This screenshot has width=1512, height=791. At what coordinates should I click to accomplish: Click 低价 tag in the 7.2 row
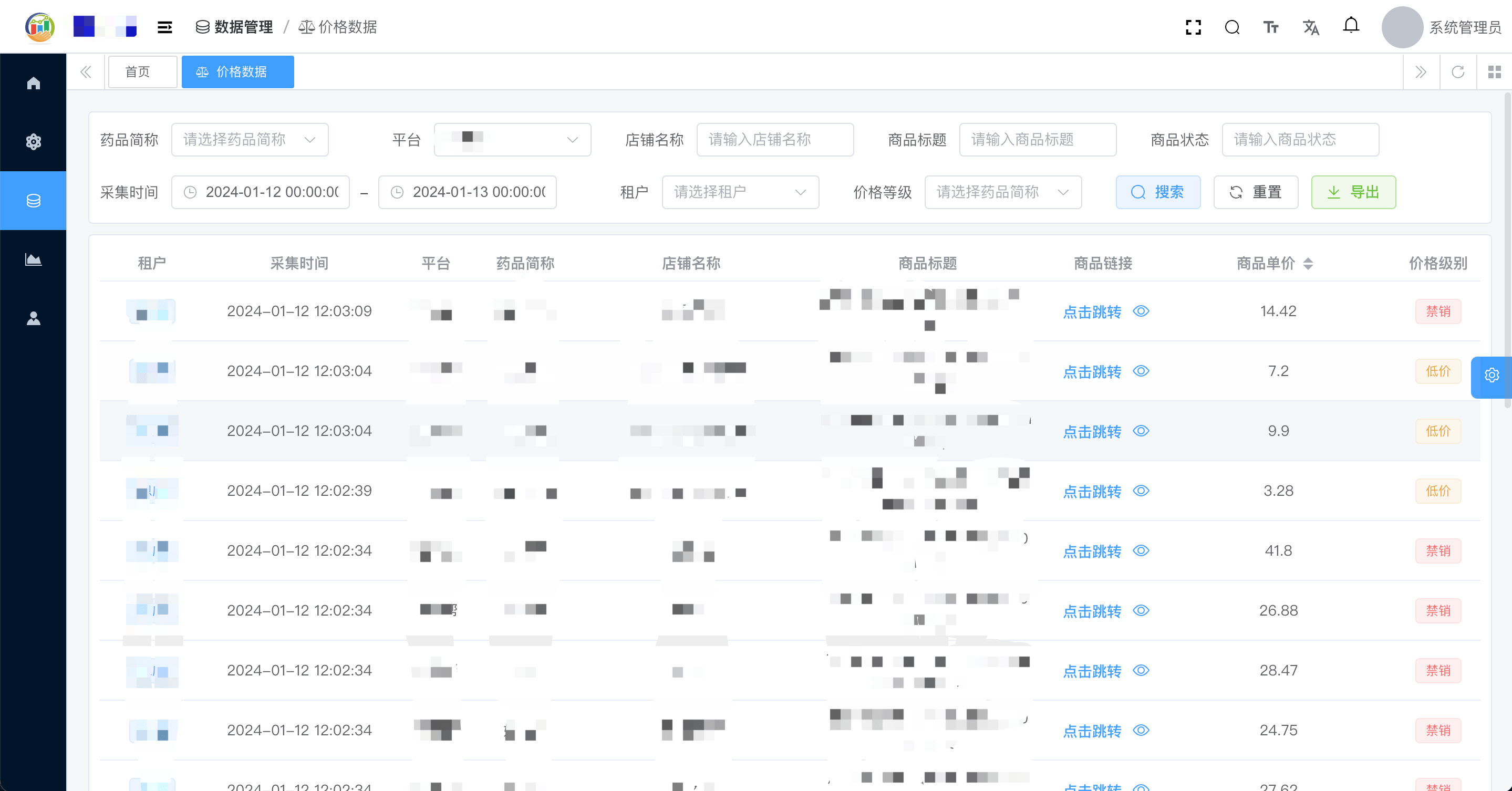pyautogui.click(x=1437, y=371)
